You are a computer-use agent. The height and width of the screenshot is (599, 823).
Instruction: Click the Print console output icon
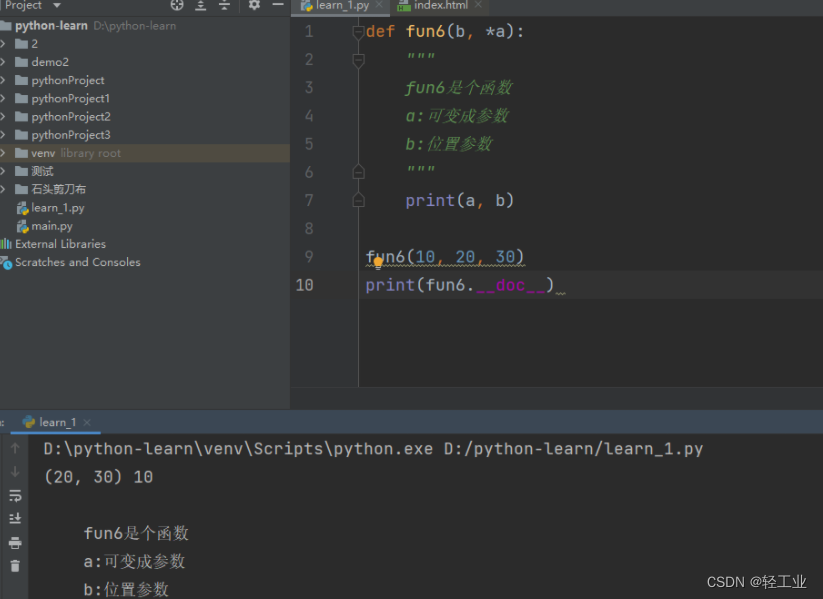point(15,543)
